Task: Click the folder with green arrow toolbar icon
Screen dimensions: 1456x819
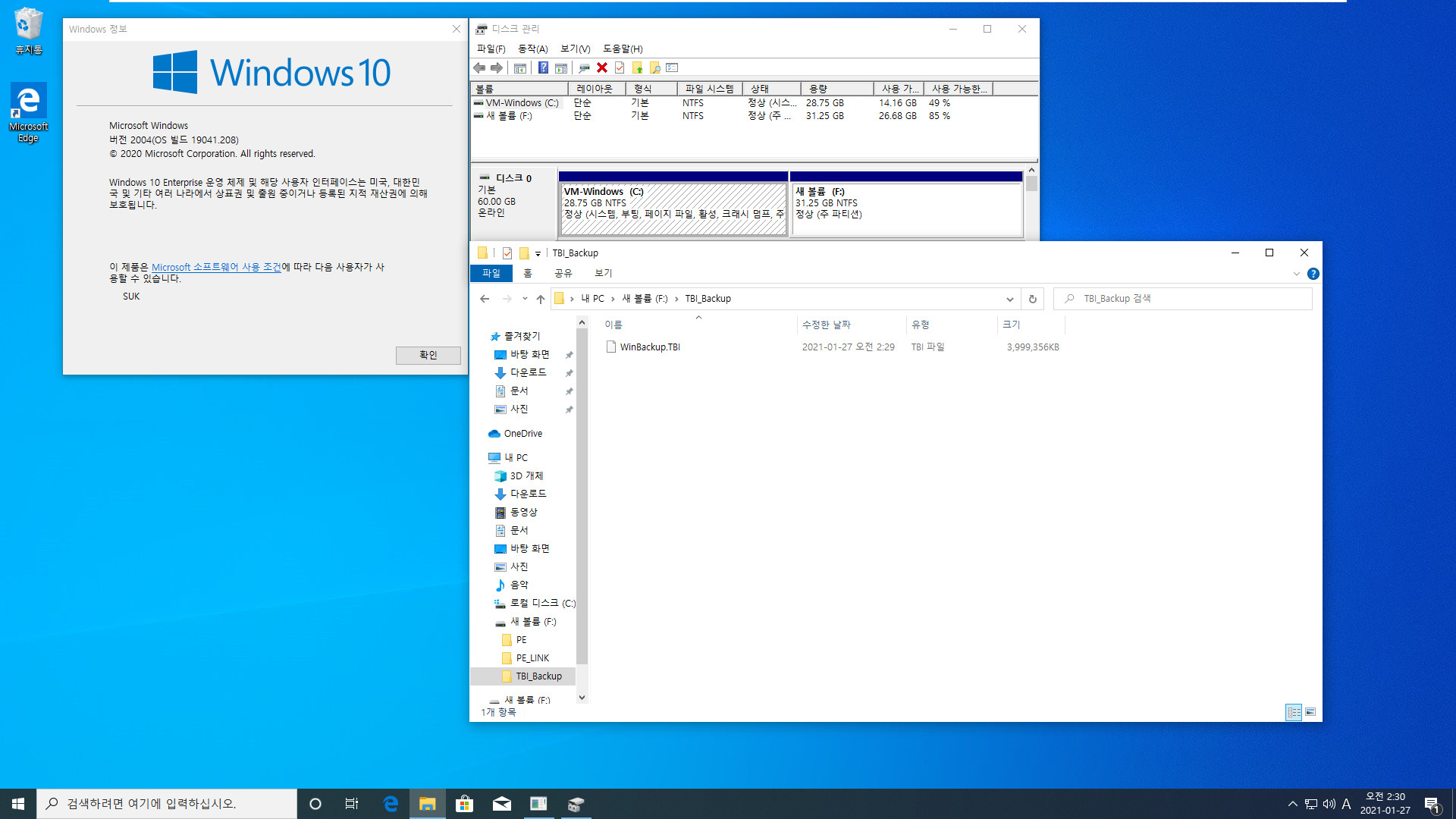Action: [637, 68]
